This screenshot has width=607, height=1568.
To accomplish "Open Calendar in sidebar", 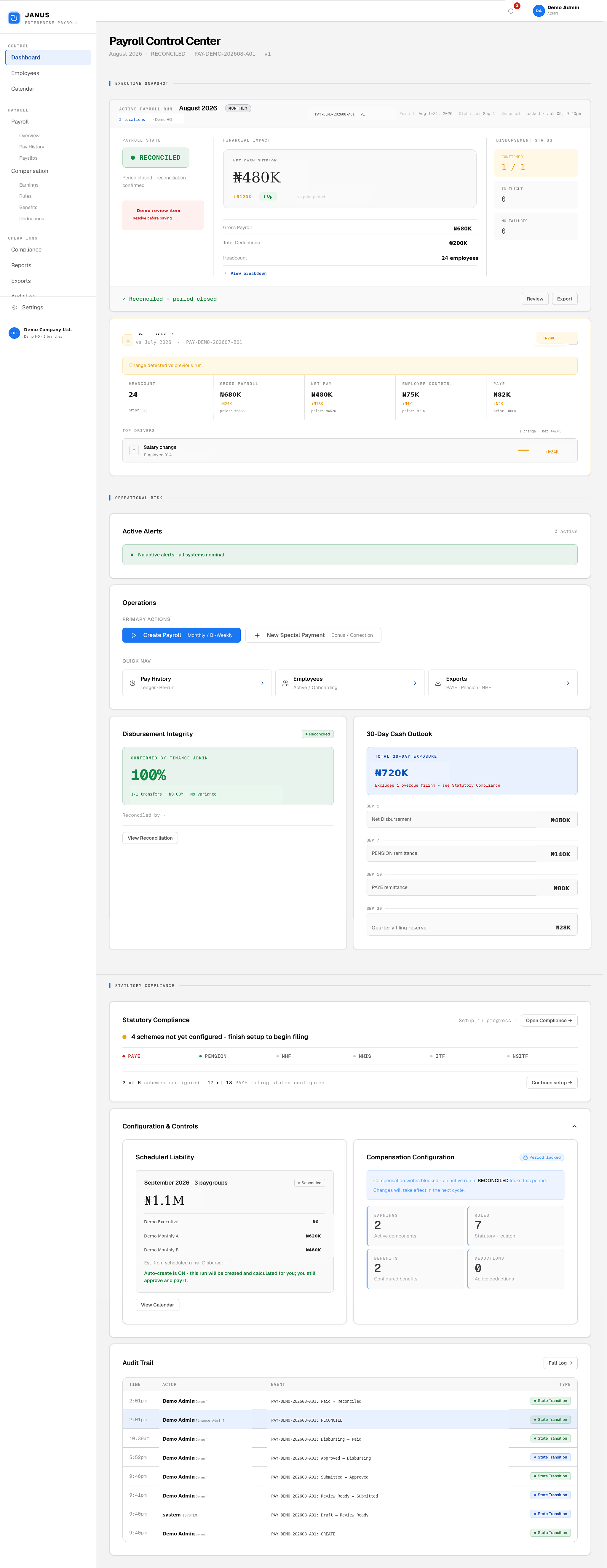I will [x=48, y=89].
